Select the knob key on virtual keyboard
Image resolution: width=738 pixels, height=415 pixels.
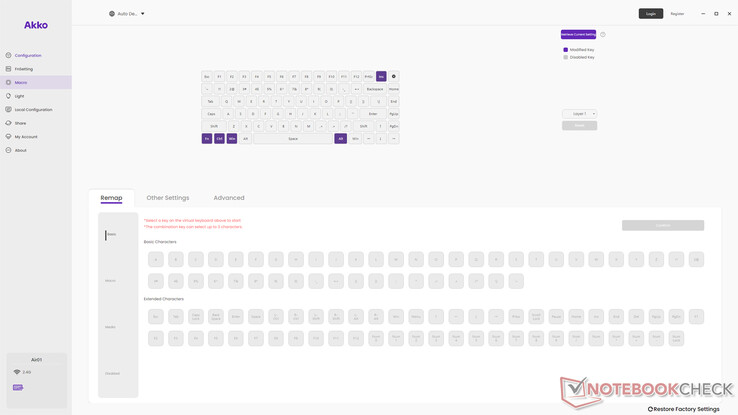(x=394, y=76)
